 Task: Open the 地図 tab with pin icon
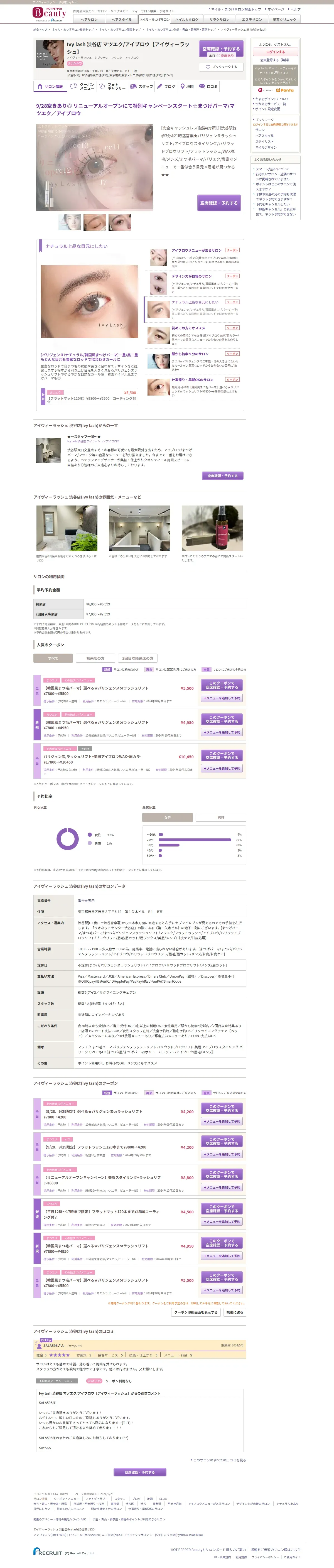point(187,87)
